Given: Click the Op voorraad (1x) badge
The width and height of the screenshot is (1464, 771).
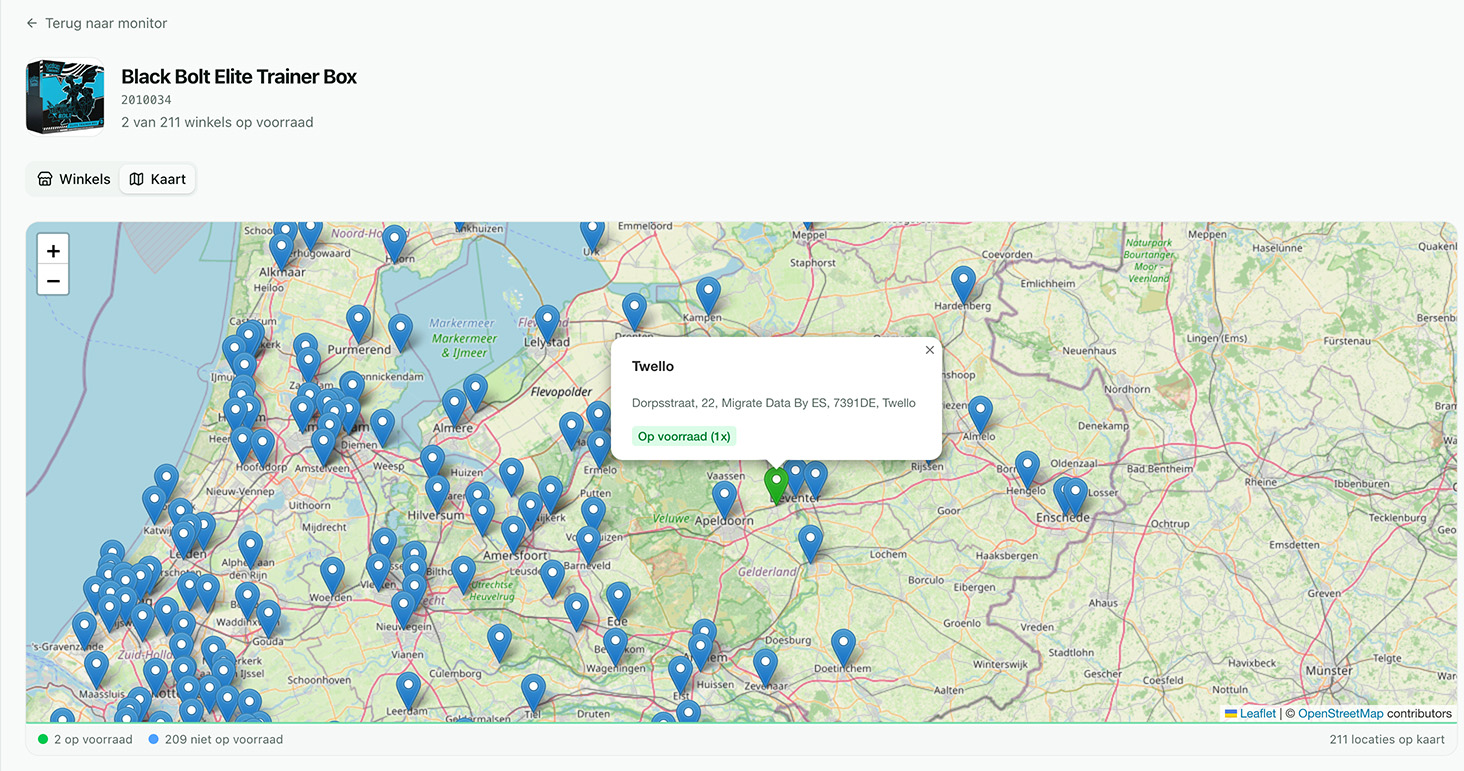Looking at the screenshot, I should click(x=684, y=437).
